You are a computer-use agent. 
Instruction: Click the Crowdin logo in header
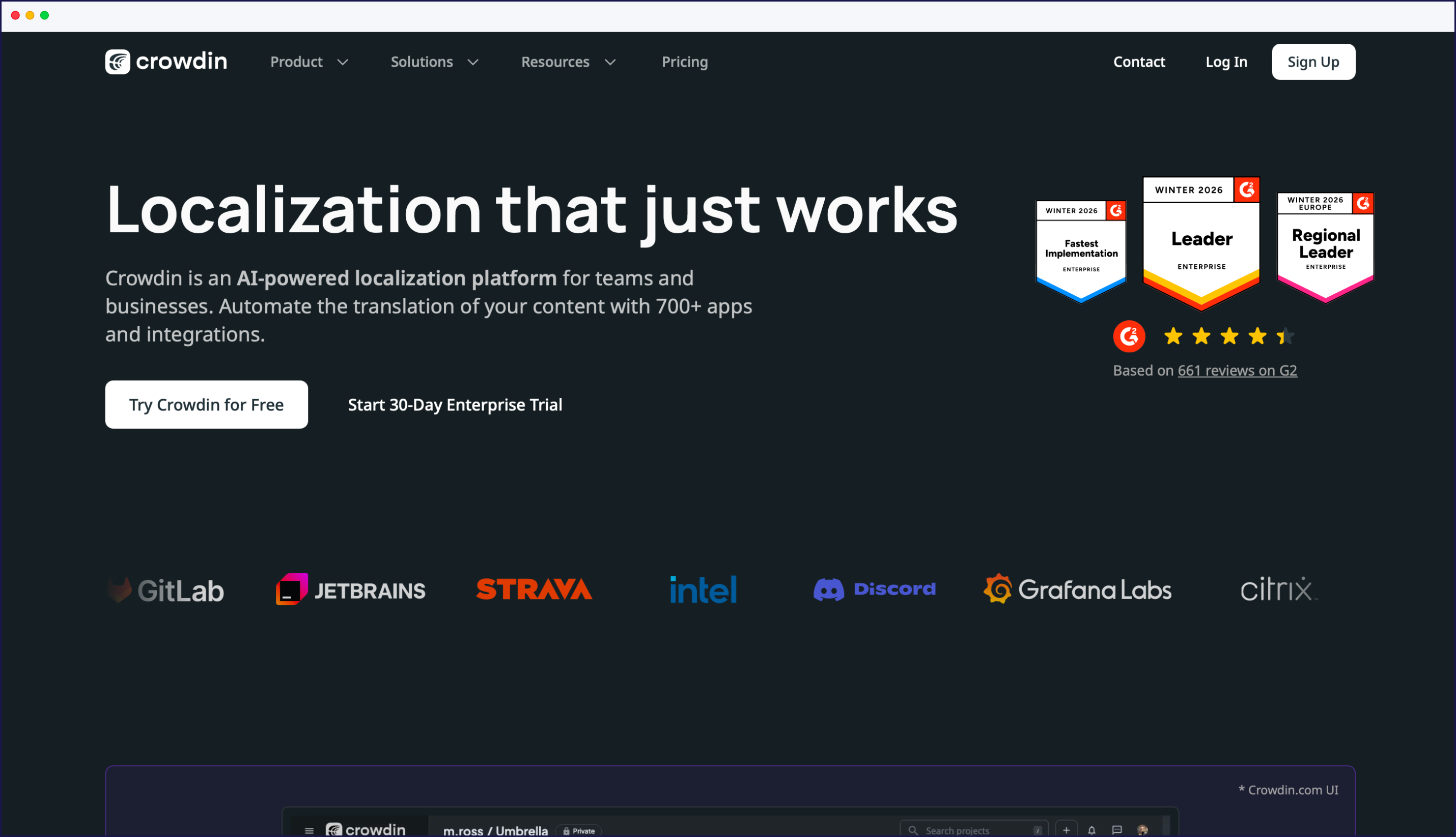point(165,62)
